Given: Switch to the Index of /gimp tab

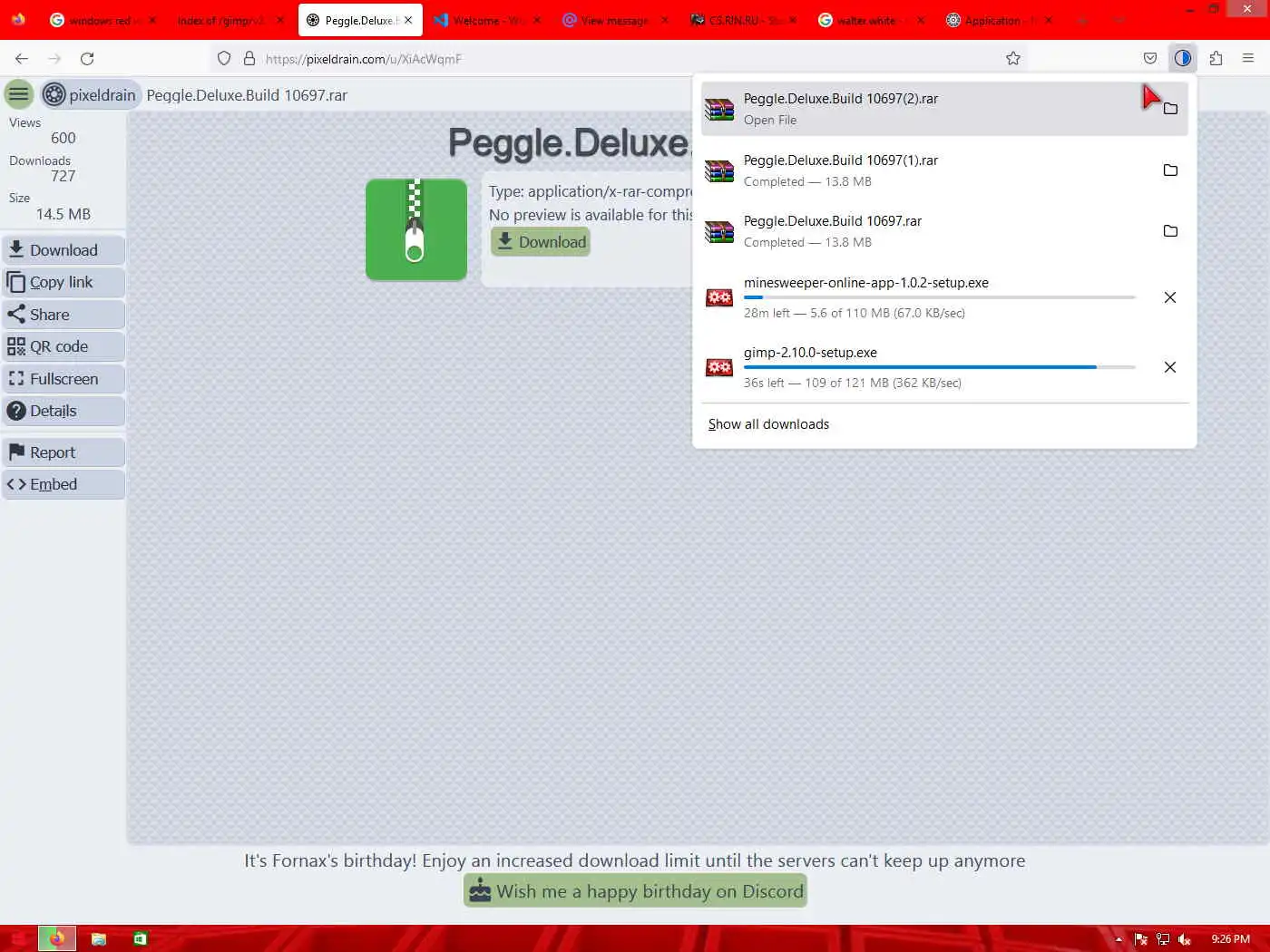Looking at the screenshot, I should (230, 20).
